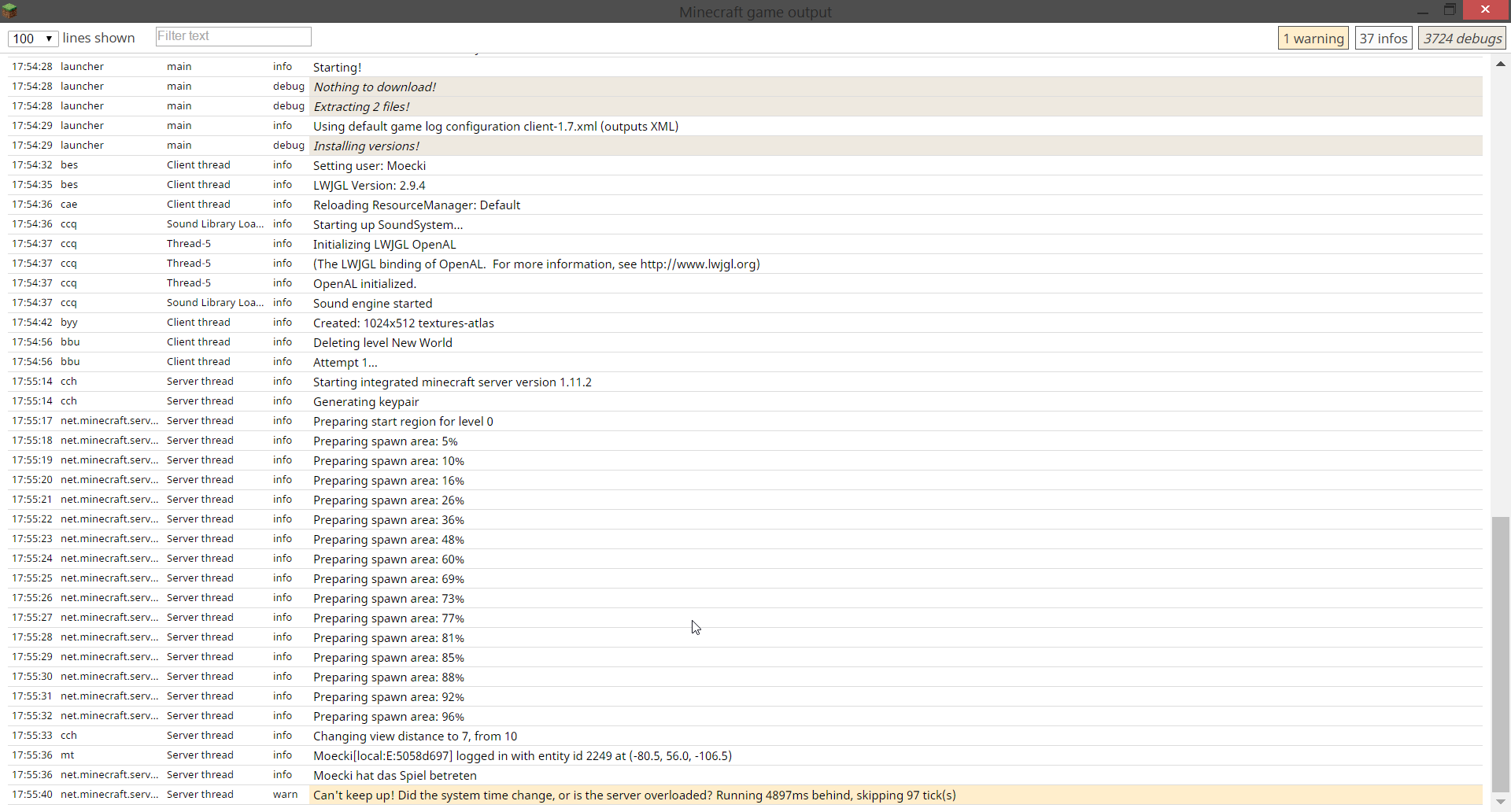Select 'Reloading ResourceManager: Default' log line

coord(745,205)
